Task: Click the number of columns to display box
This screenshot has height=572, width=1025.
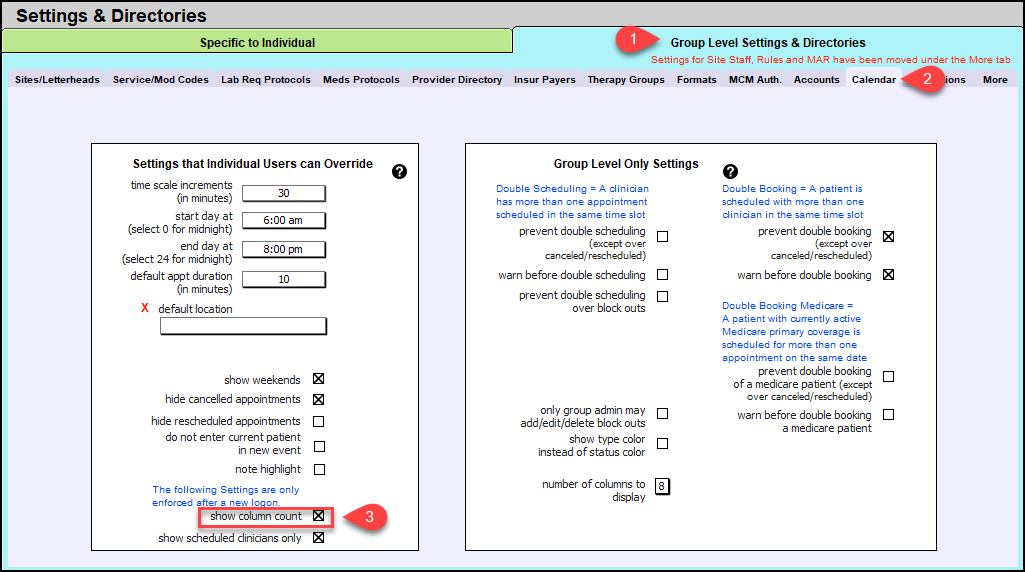Action: pyautogui.click(x=662, y=487)
